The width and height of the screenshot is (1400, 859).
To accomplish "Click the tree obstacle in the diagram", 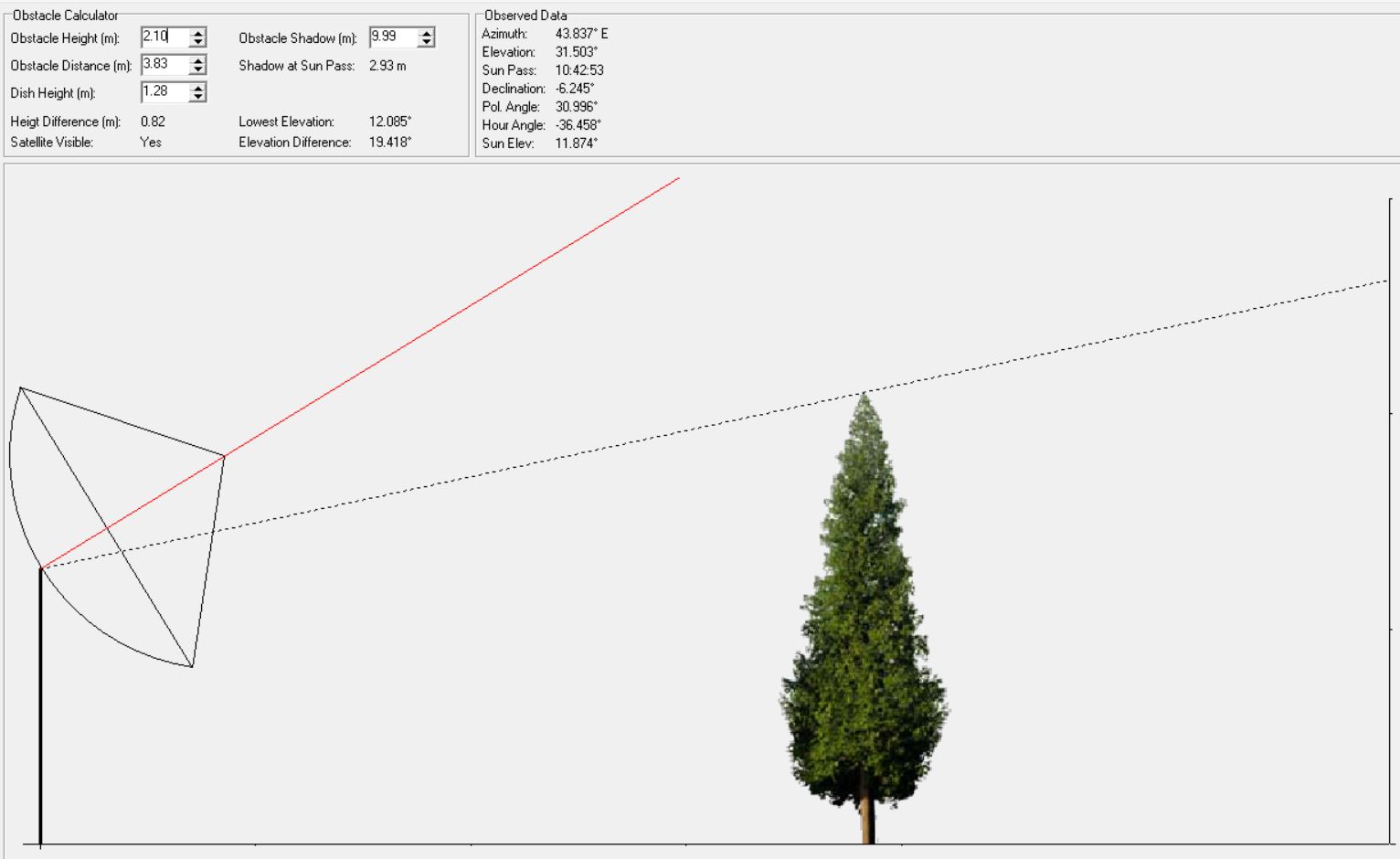I will pyautogui.click(x=864, y=618).
